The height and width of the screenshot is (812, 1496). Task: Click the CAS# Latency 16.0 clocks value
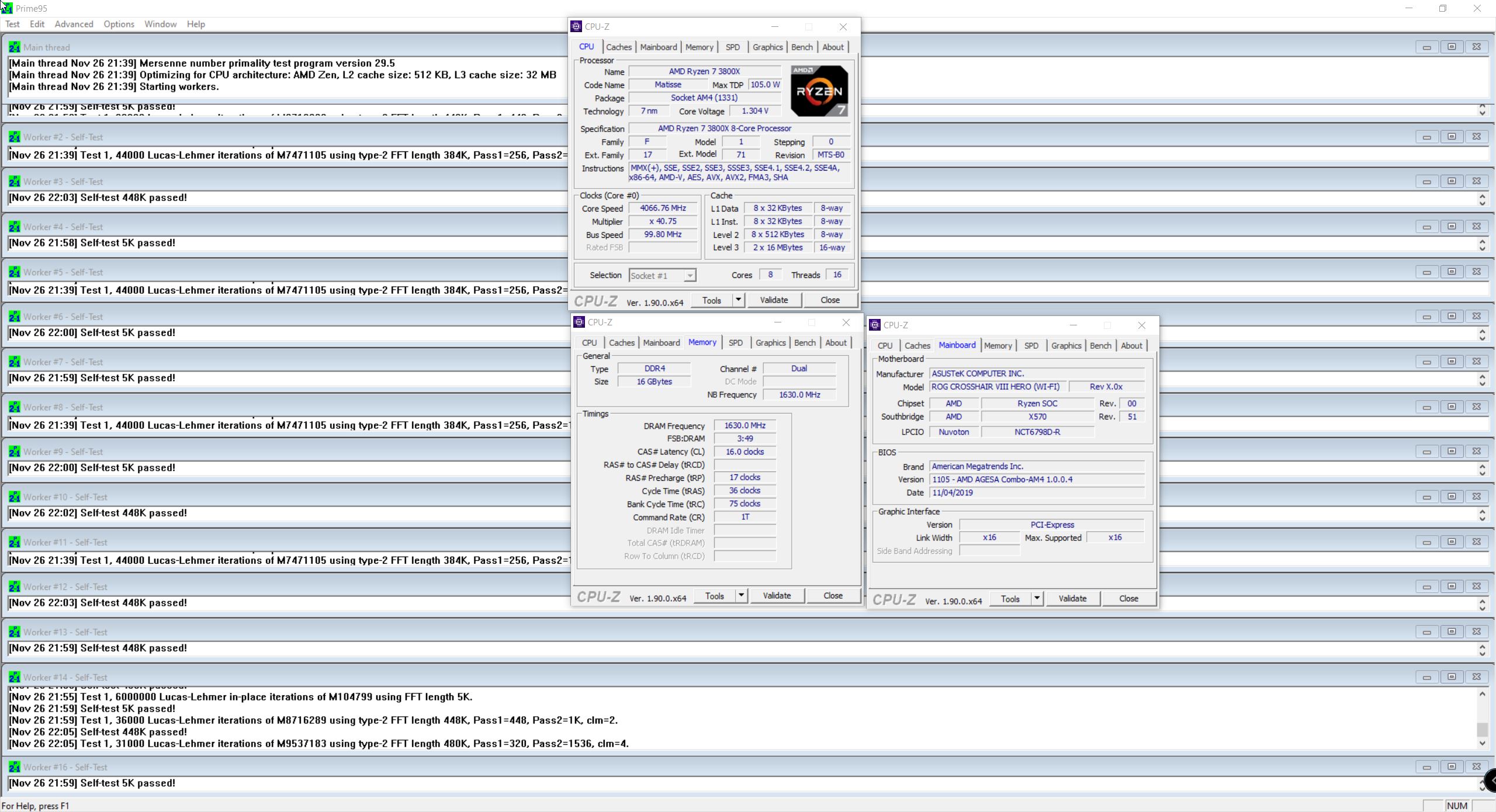pyautogui.click(x=744, y=452)
